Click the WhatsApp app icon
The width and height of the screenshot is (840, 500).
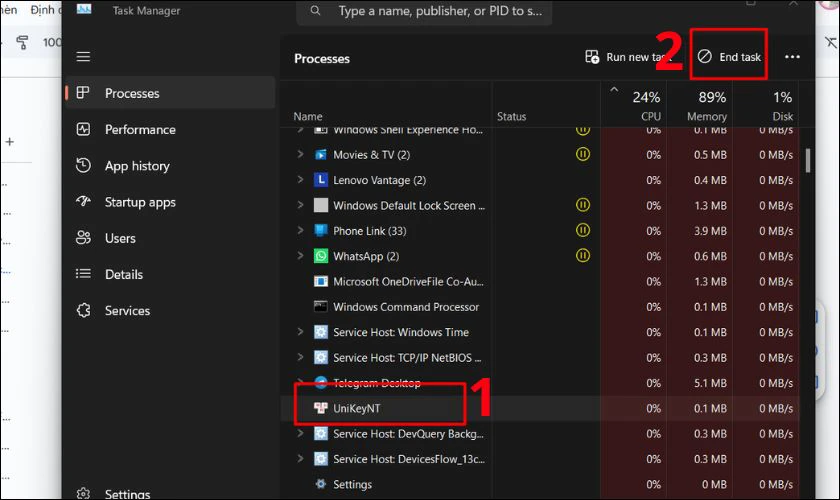[320, 256]
